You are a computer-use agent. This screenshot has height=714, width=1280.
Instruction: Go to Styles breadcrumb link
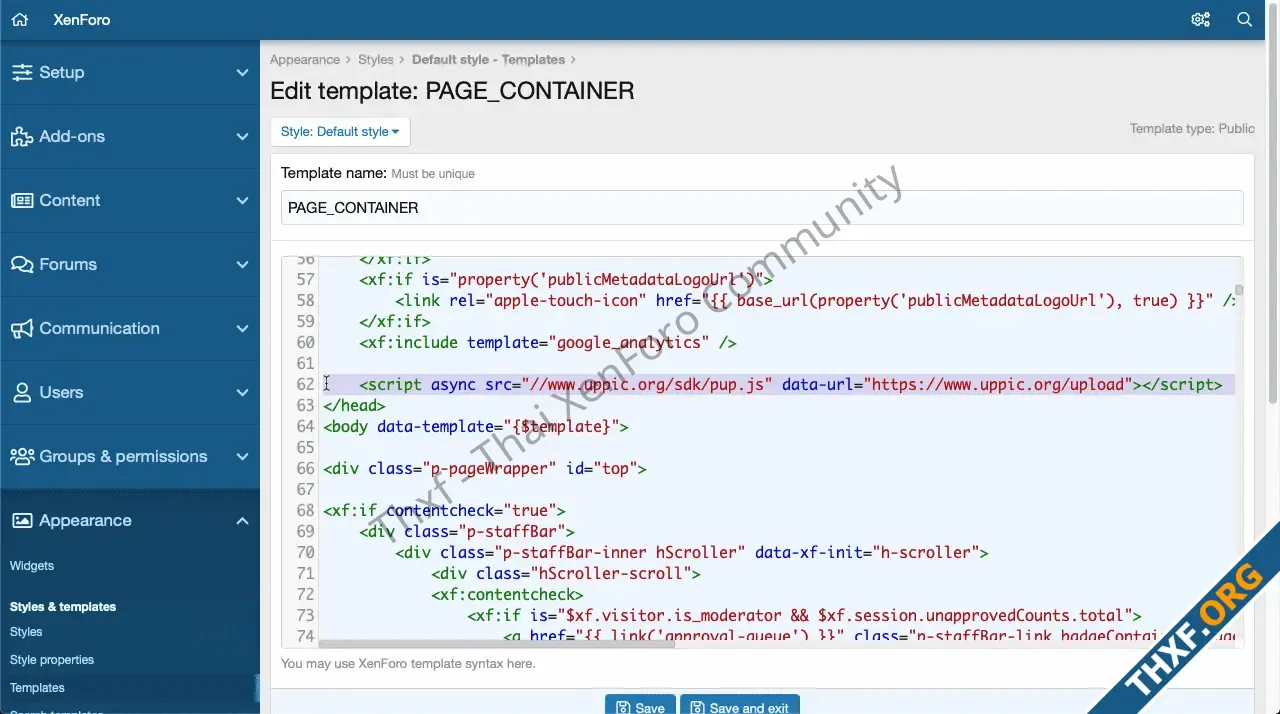coord(376,60)
